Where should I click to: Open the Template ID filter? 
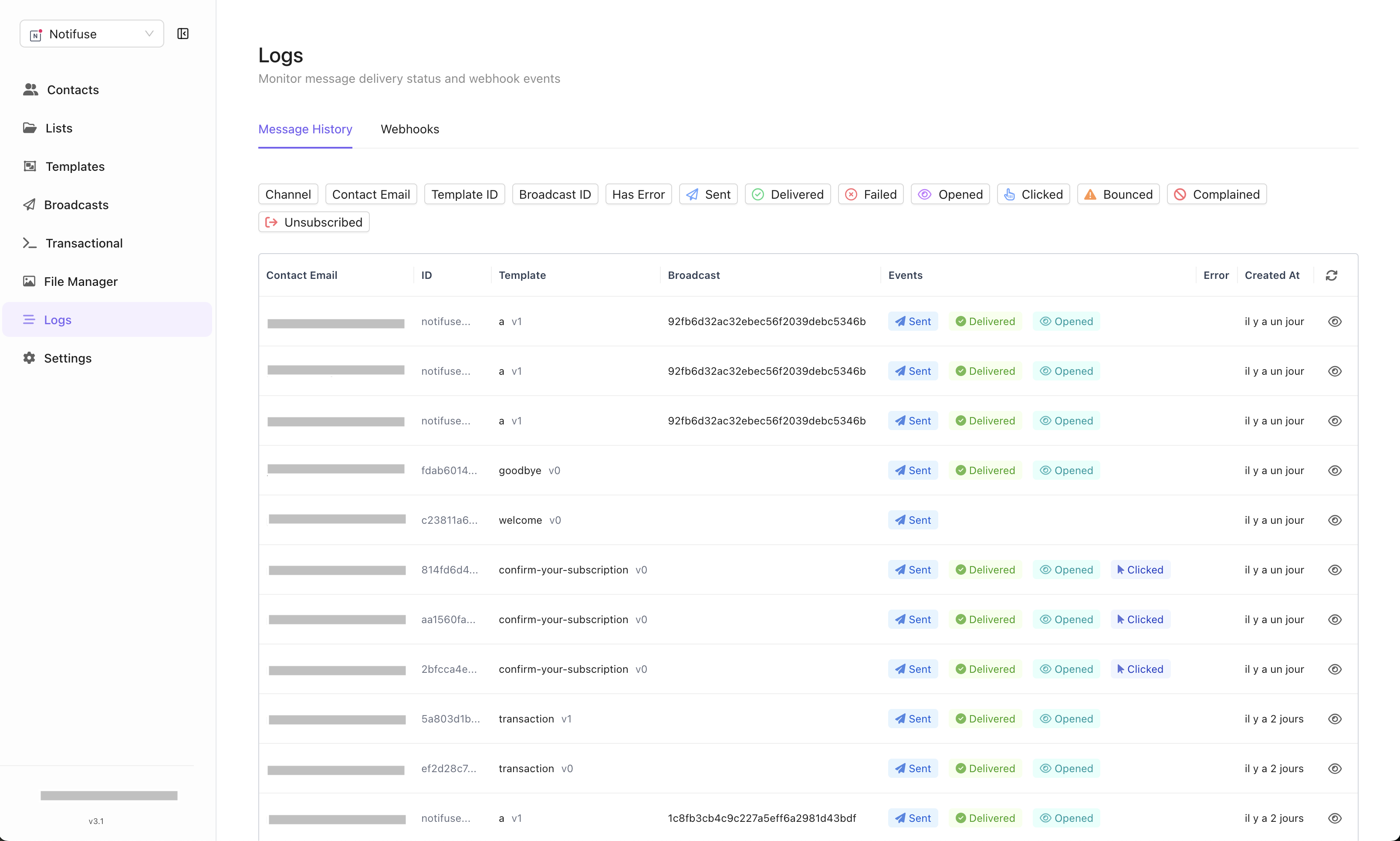tap(464, 194)
